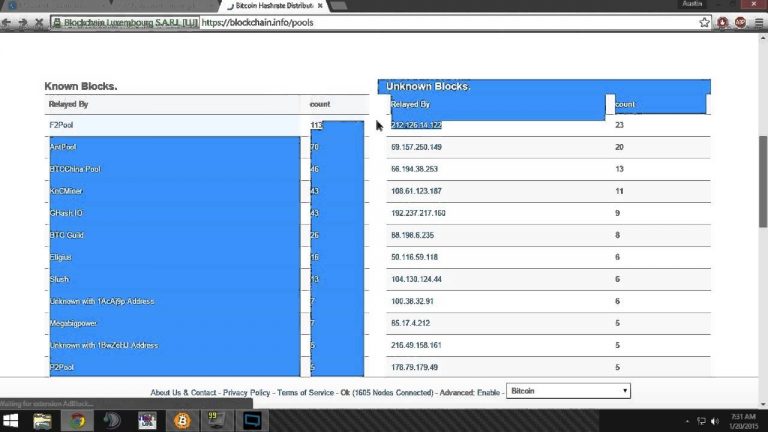Viewport: 768px width, 432px height.
Task: Click the F2Pool row showing count 113
Action: point(207,125)
